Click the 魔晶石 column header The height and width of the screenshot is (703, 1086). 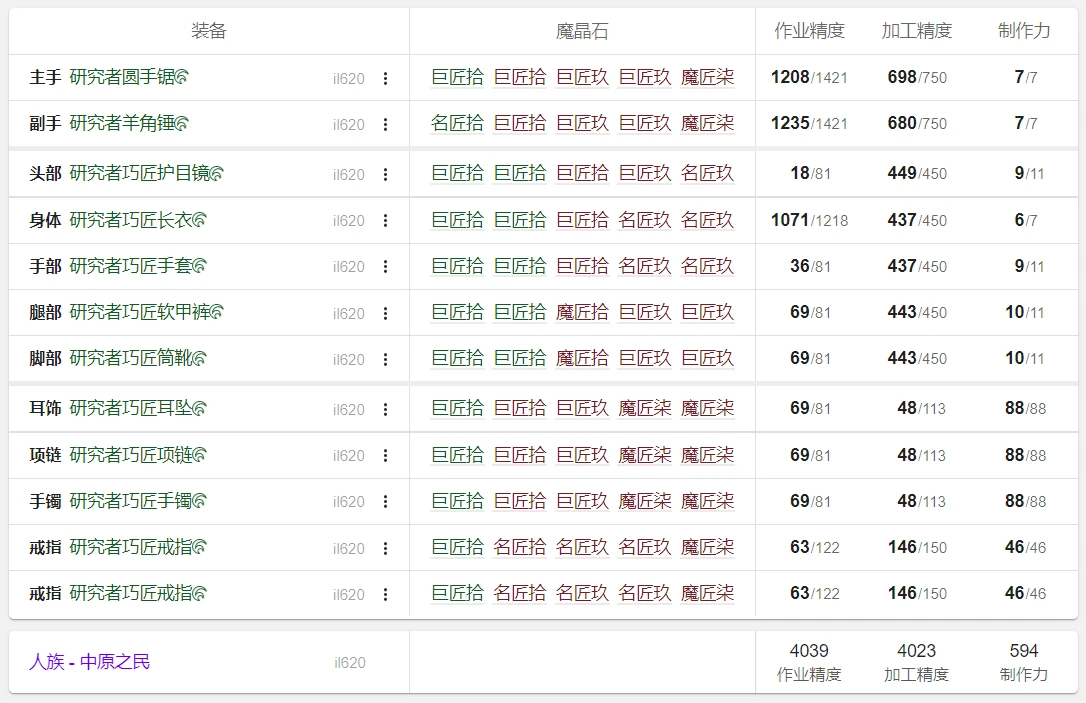[x=582, y=31]
